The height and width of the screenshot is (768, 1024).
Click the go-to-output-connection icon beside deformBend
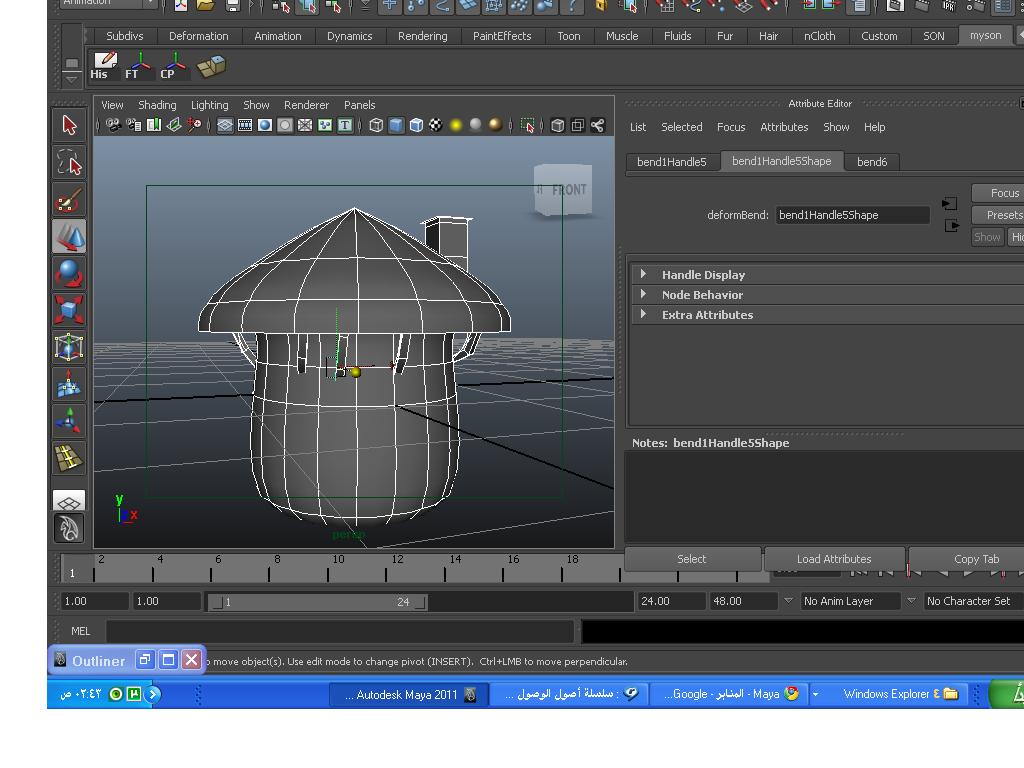951,226
